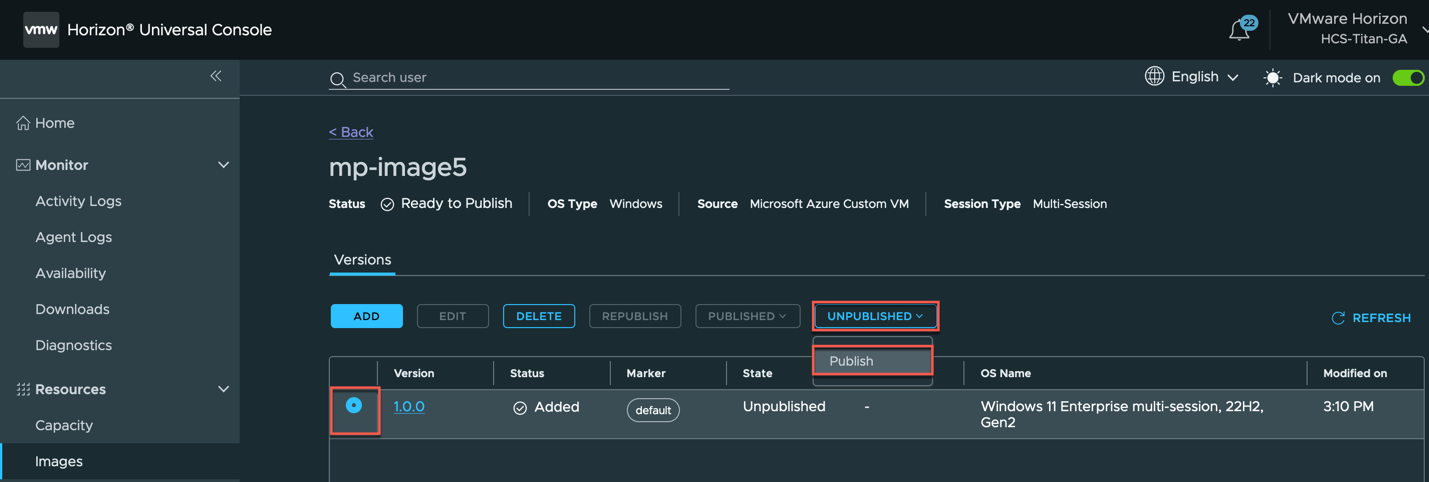Click the Unpublished state cell
Screen dimensions: 1429x482
(784, 406)
